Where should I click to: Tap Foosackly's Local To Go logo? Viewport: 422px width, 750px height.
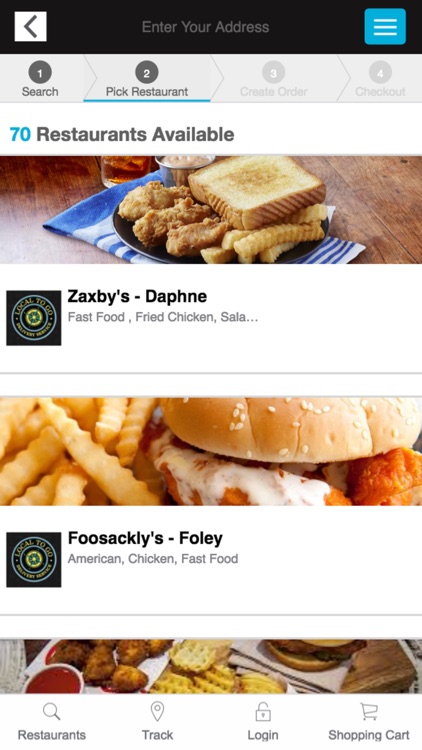(33, 560)
